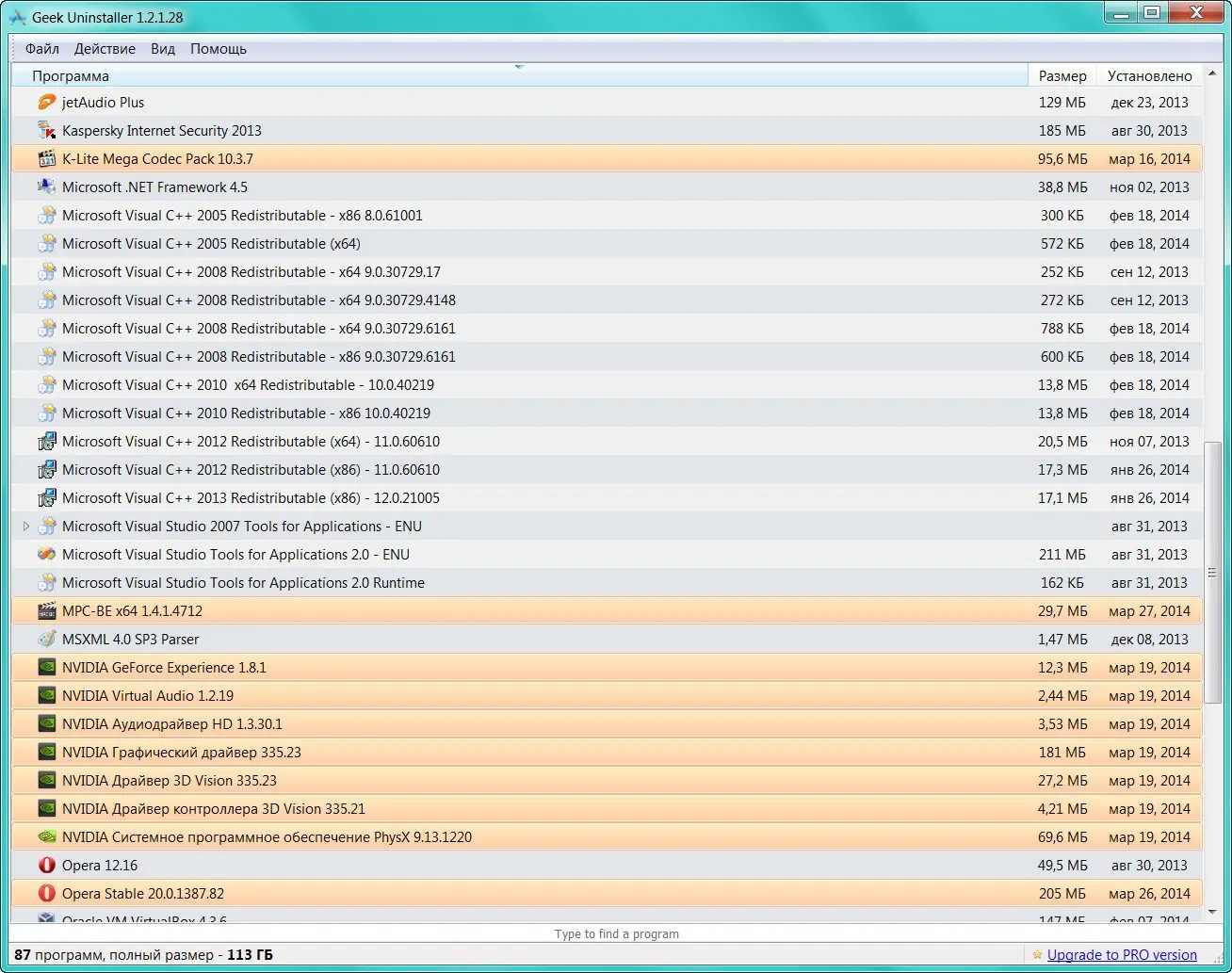
Task: Click the 211 МБ size value
Action: pos(1062,554)
